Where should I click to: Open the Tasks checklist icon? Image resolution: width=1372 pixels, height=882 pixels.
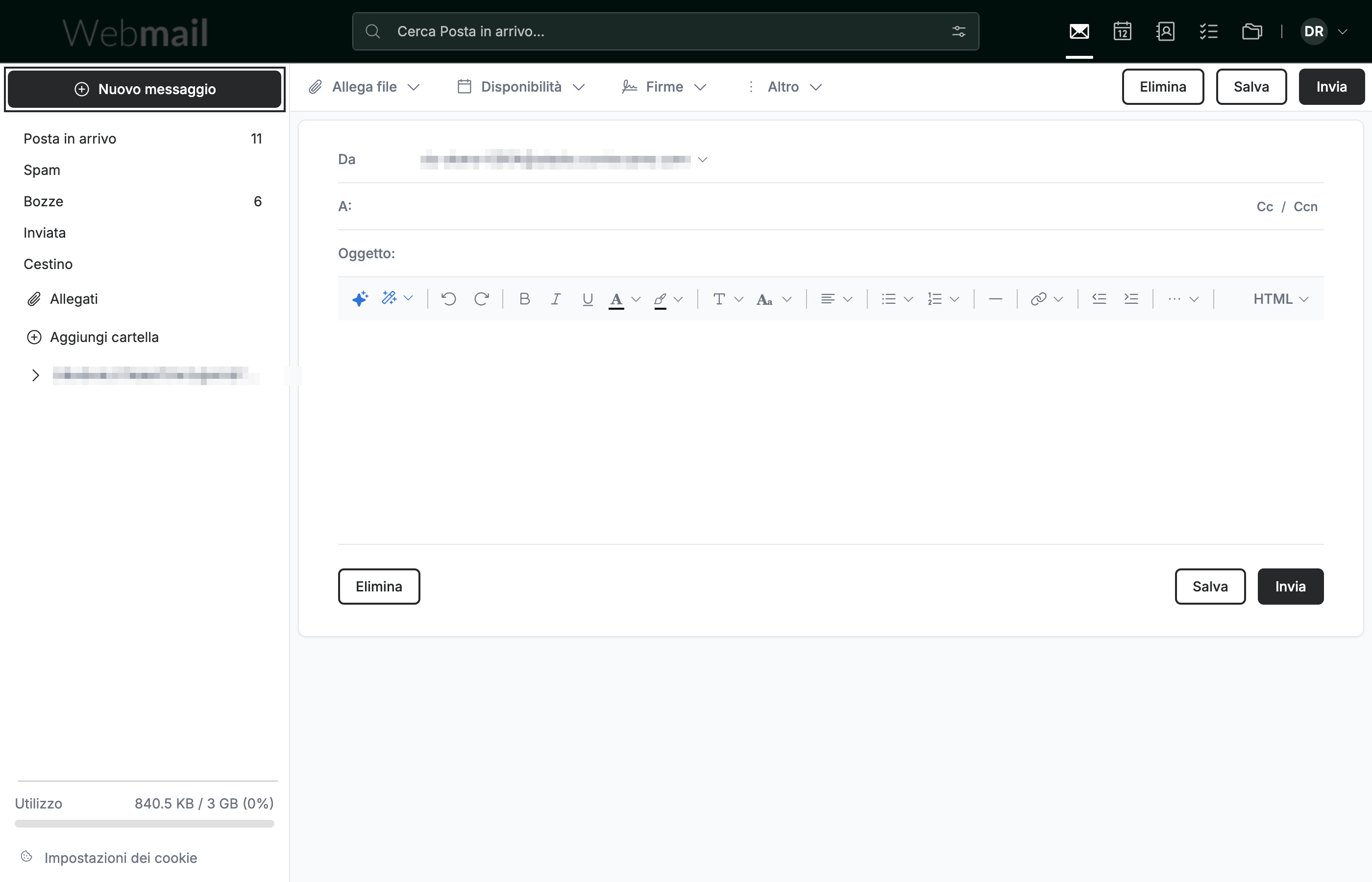click(1208, 31)
